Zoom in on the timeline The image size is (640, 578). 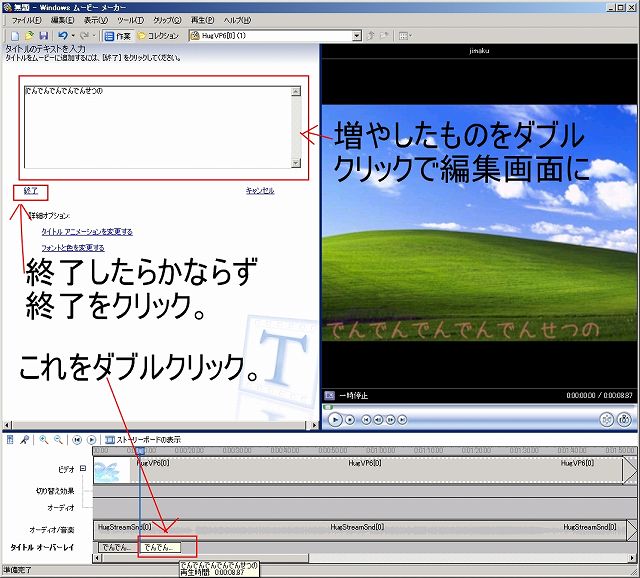tap(43, 440)
